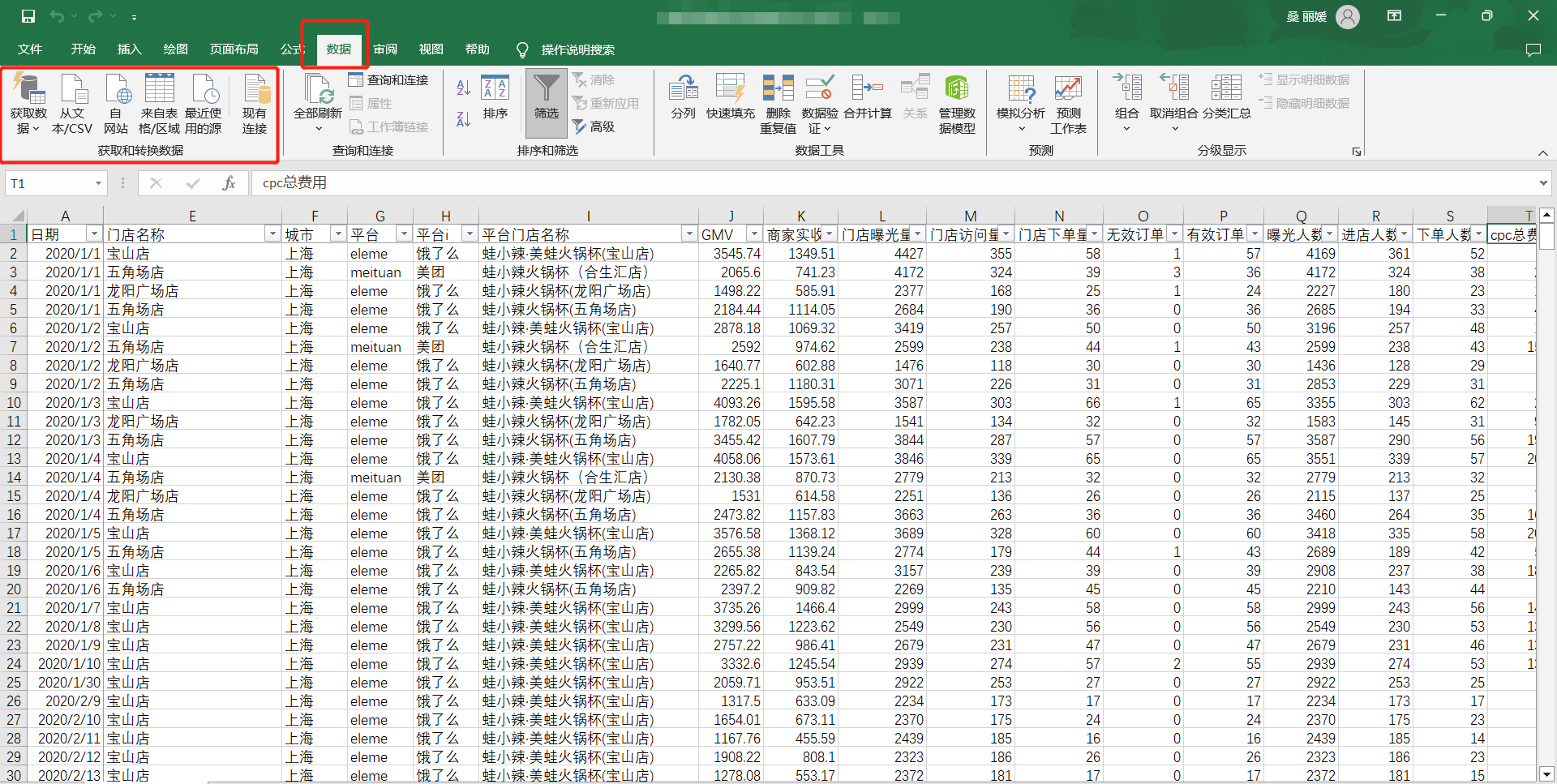The width and height of the screenshot is (1557, 784).
Task: Open the 城市 column filter dropdown
Action: [x=337, y=233]
